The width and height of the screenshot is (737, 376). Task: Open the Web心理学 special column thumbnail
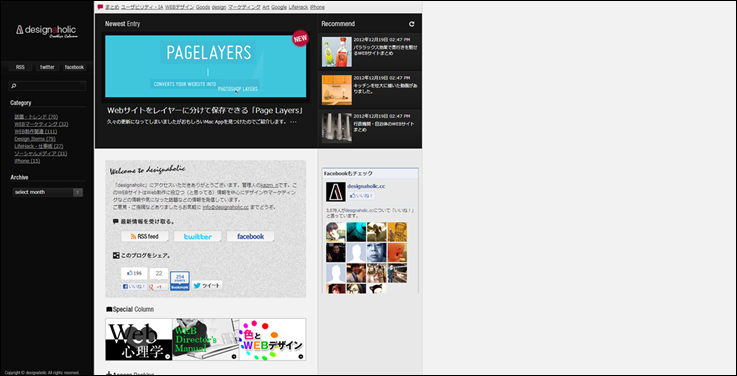click(x=139, y=339)
